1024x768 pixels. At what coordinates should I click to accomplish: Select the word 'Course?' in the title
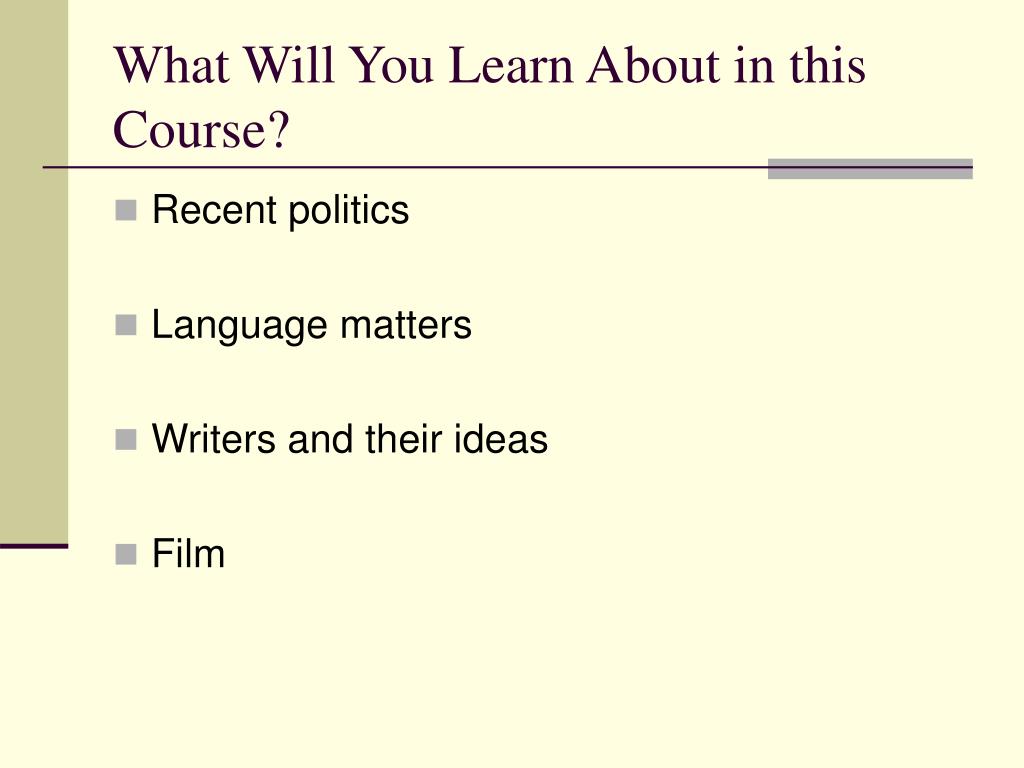200,129
